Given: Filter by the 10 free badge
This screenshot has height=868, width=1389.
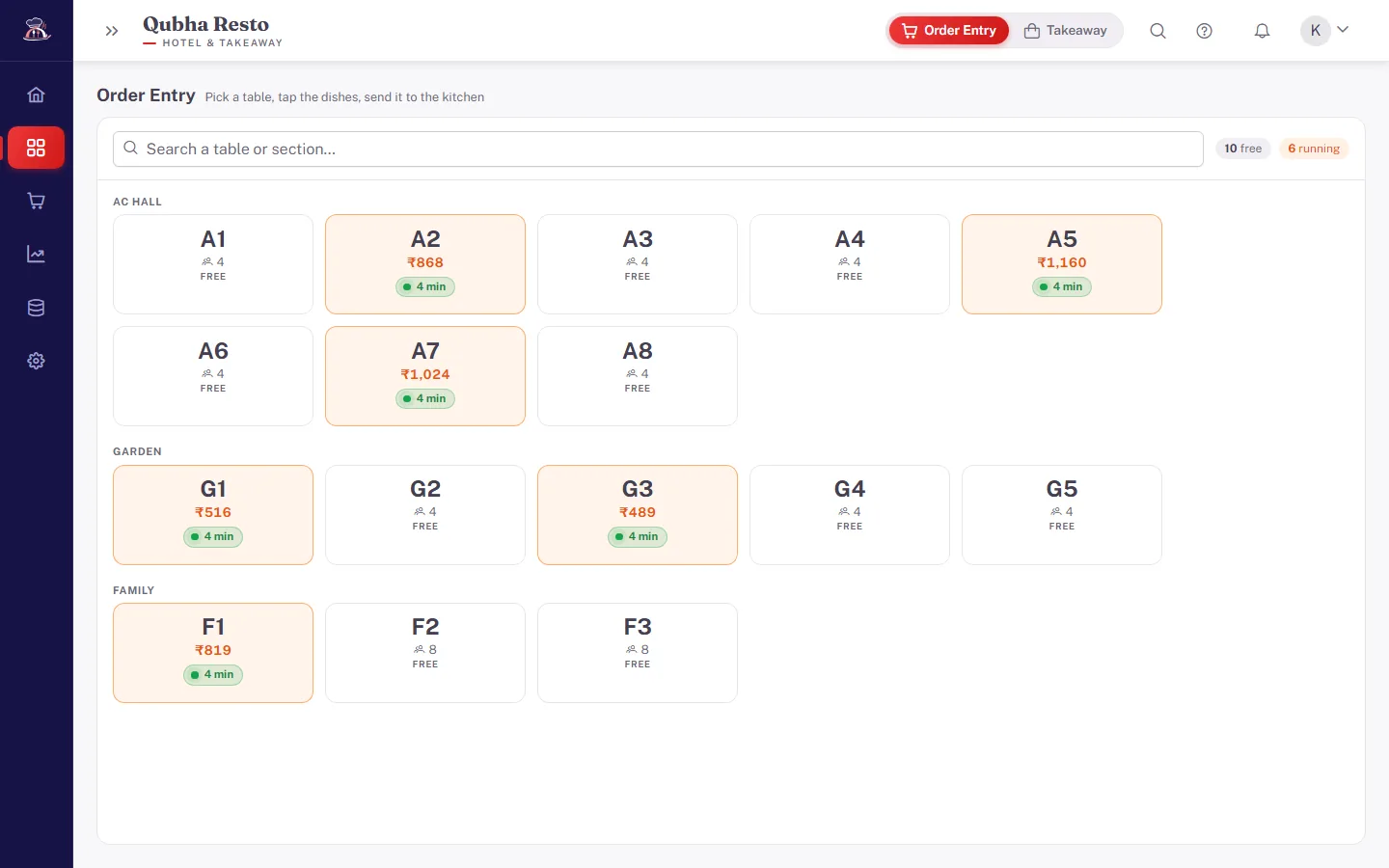Looking at the screenshot, I should (1242, 149).
